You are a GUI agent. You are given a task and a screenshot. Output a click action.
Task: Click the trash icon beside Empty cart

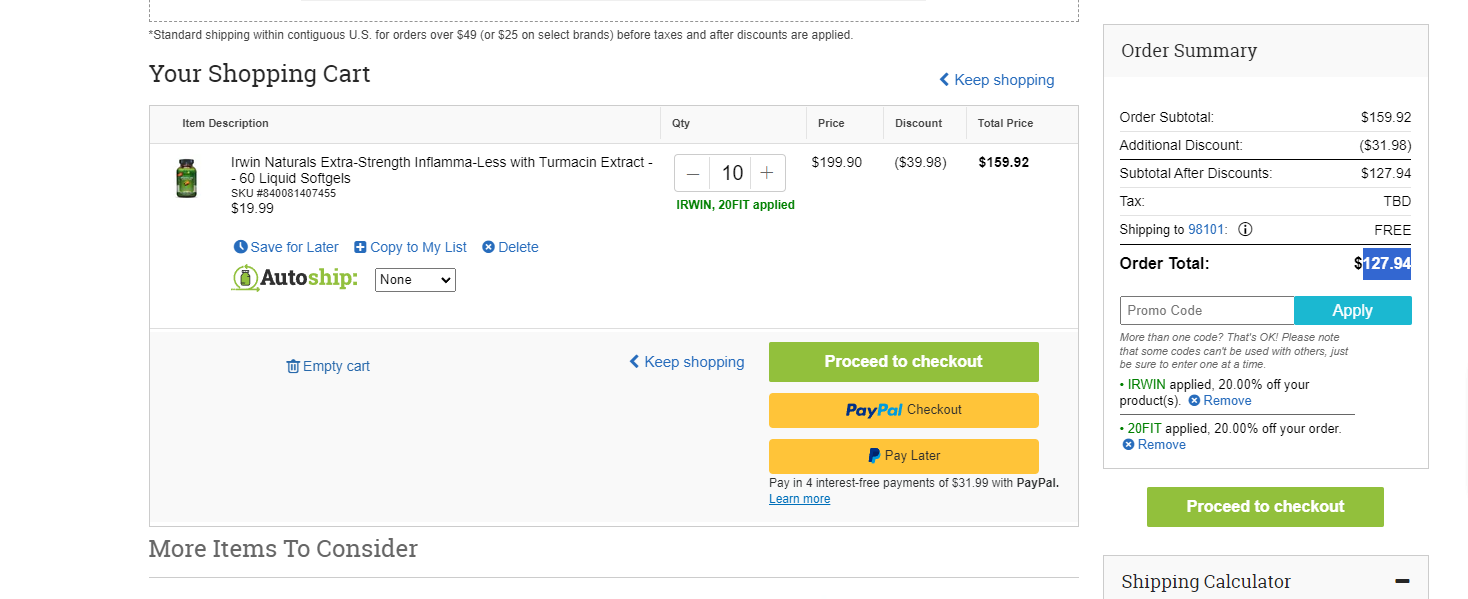[293, 366]
